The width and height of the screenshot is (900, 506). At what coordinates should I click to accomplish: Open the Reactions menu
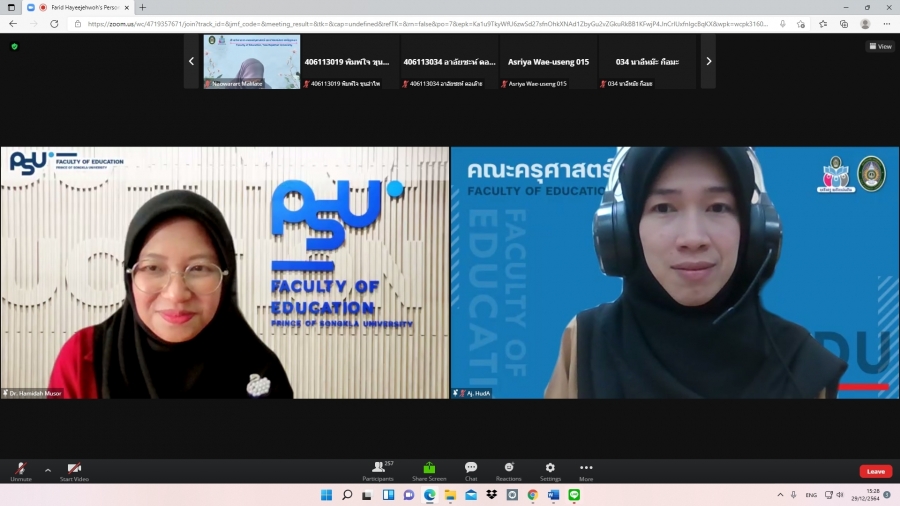[508, 470]
